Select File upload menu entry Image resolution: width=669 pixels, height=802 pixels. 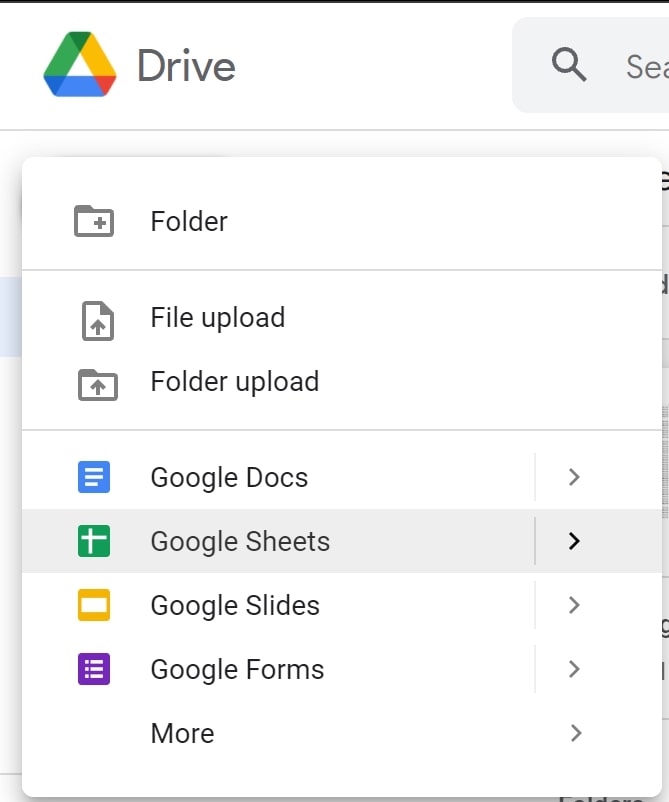pyautogui.click(x=342, y=318)
